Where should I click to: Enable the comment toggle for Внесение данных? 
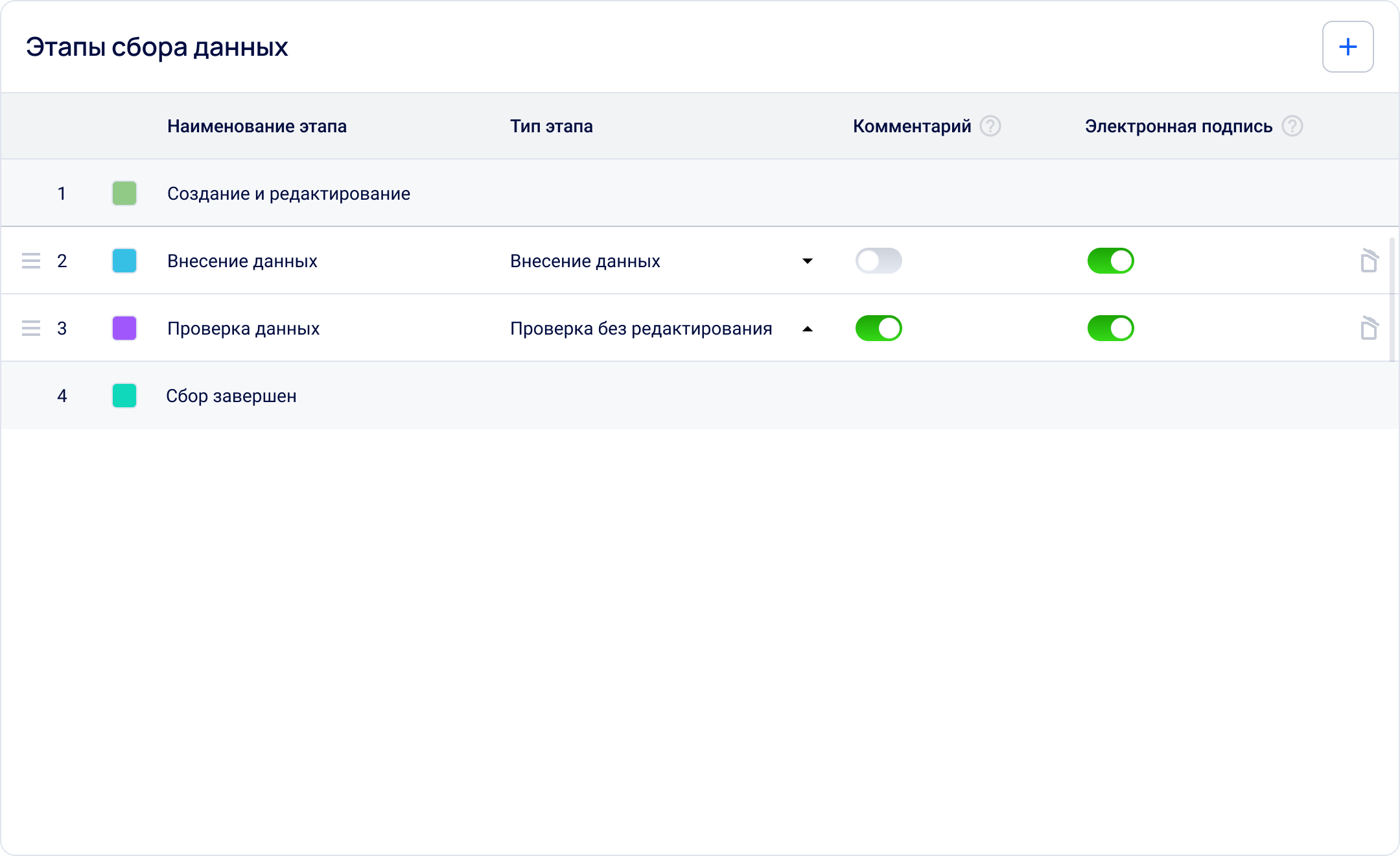878,261
